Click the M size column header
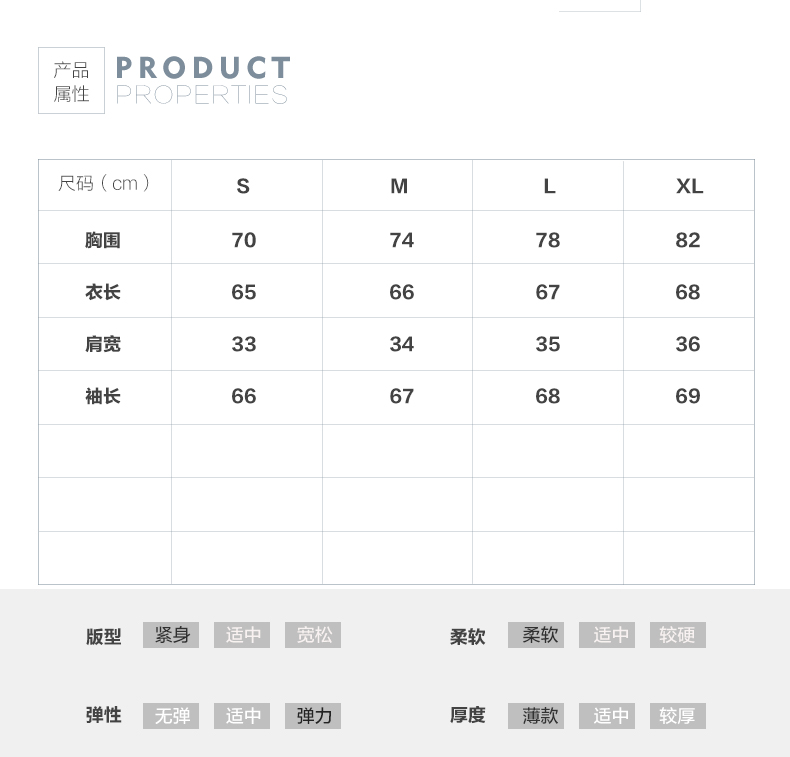The image size is (790, 757). [399, 186]
